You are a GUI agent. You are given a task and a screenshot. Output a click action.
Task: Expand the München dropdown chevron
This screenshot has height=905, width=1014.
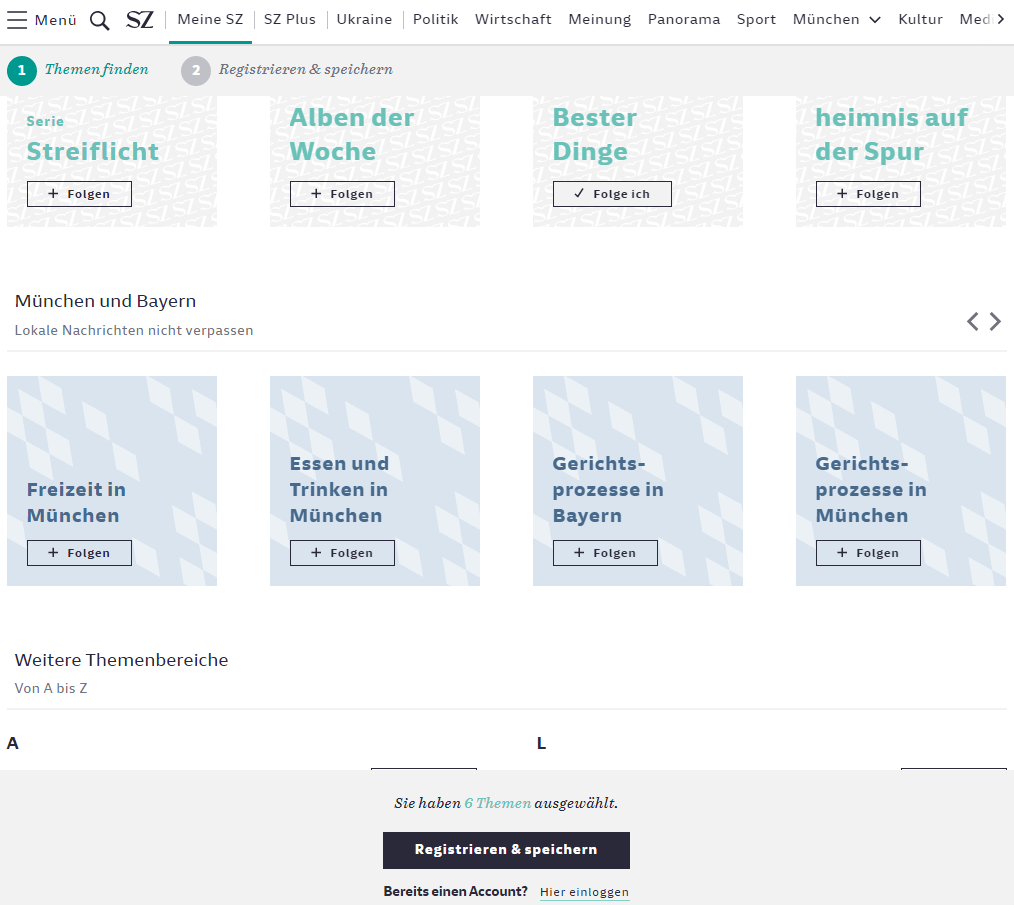(x=875, y=20)
